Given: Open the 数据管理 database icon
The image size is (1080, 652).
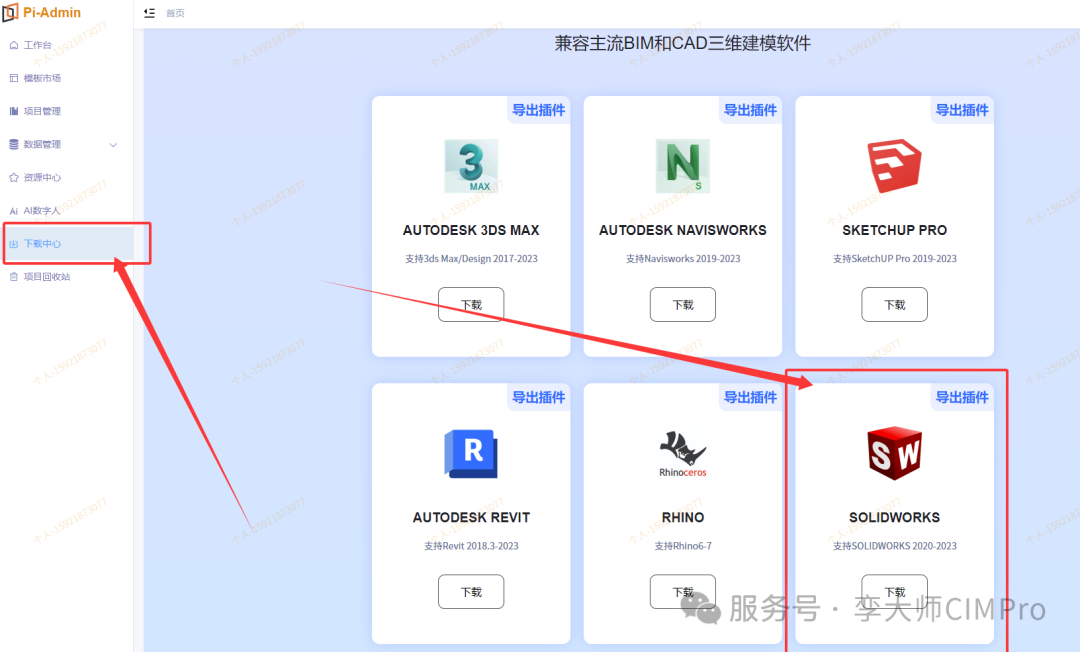Looking at the screenshot, I should point(14,145).
